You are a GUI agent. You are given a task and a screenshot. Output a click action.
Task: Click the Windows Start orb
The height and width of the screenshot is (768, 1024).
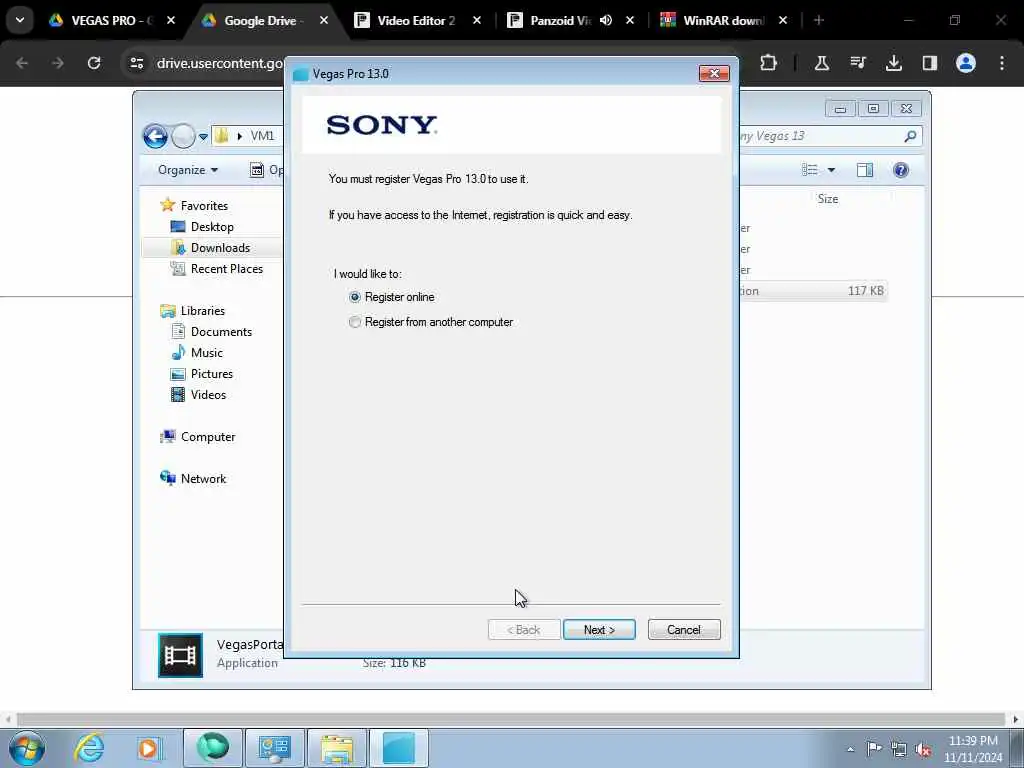pos(27,748)
